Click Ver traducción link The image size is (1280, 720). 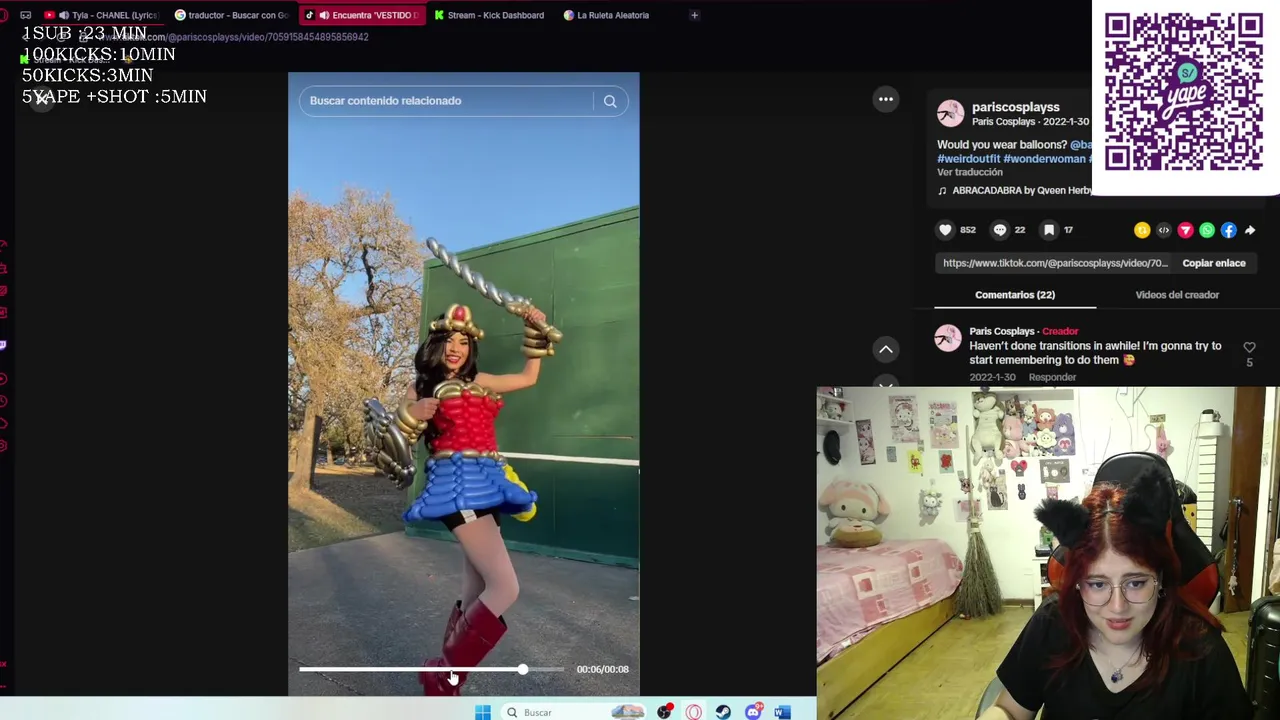970,172
